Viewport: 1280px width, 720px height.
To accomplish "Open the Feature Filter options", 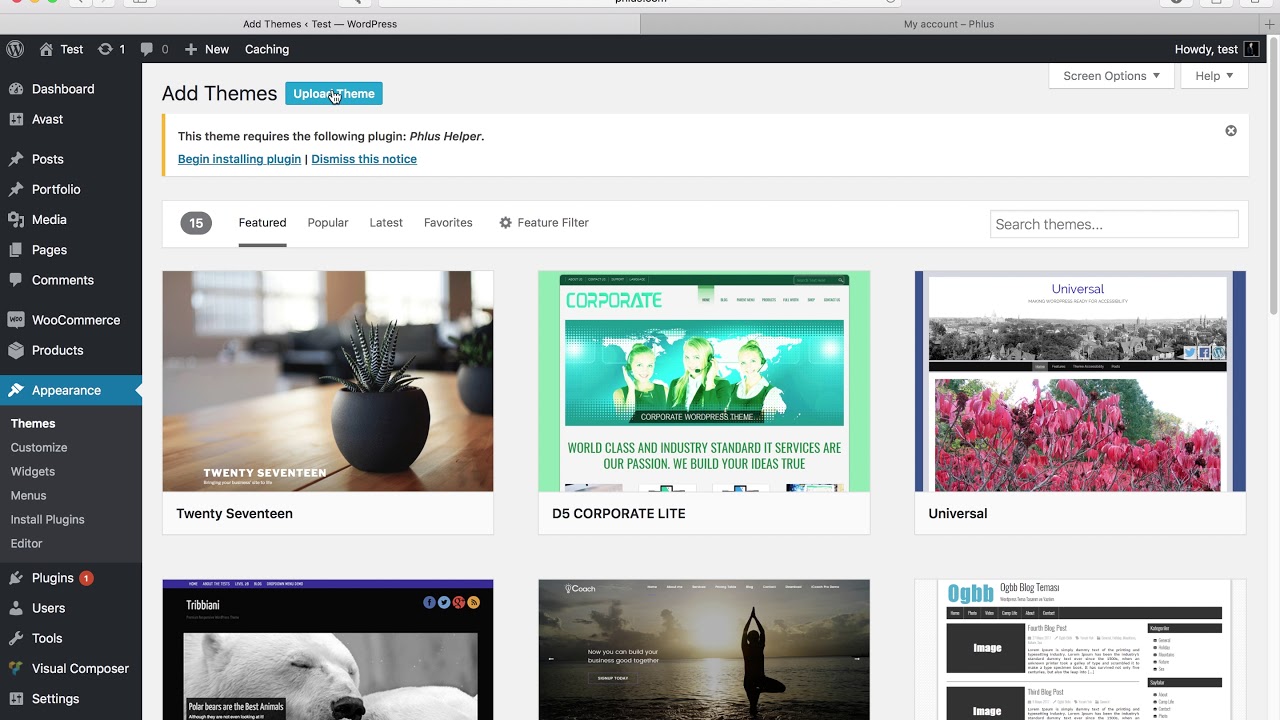I will pos(543,223).
